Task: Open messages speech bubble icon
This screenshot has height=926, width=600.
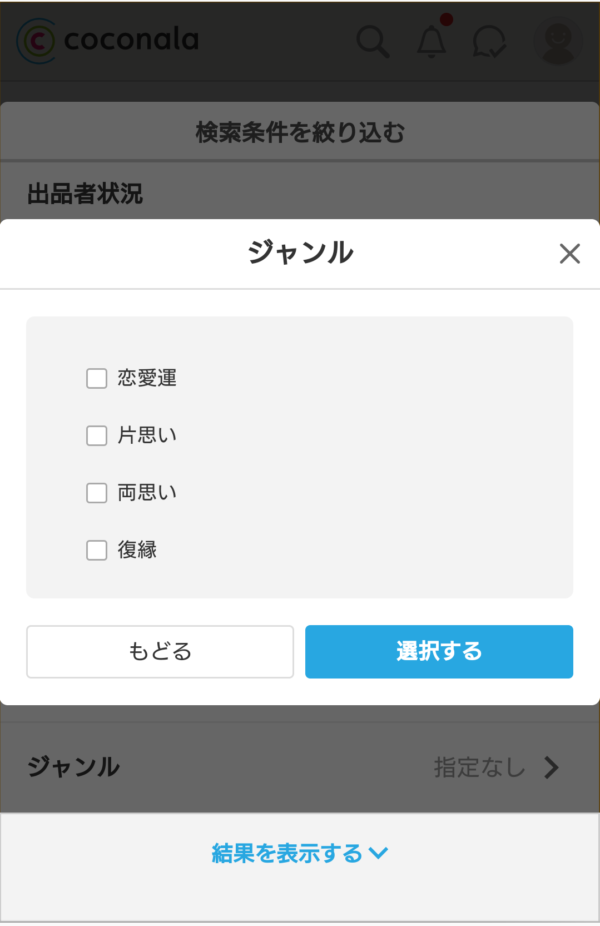Action: (x=489, y=41)
